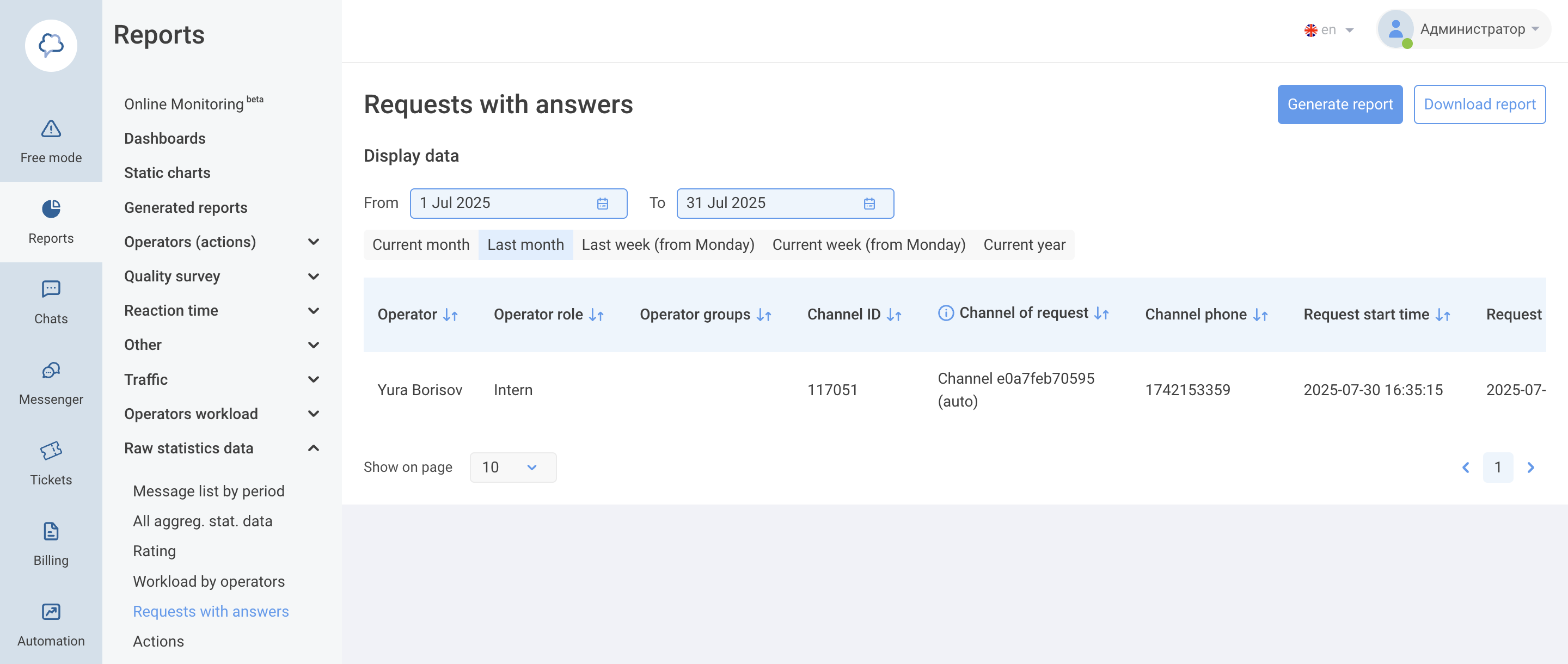Image resolution: width=1568 pixels, height=664 pixels.
Task: Open calendar picker in From date field
Action: [603, 203]
